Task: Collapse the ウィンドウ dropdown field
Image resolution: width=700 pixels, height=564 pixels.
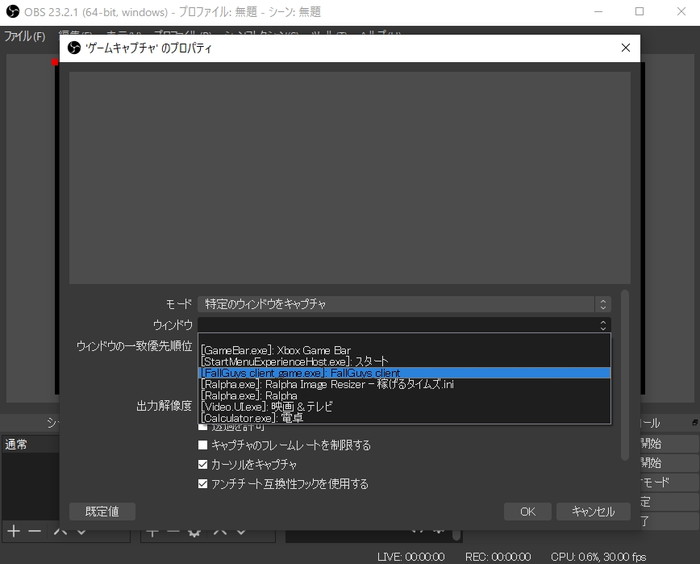Action: tap(404, 325)
